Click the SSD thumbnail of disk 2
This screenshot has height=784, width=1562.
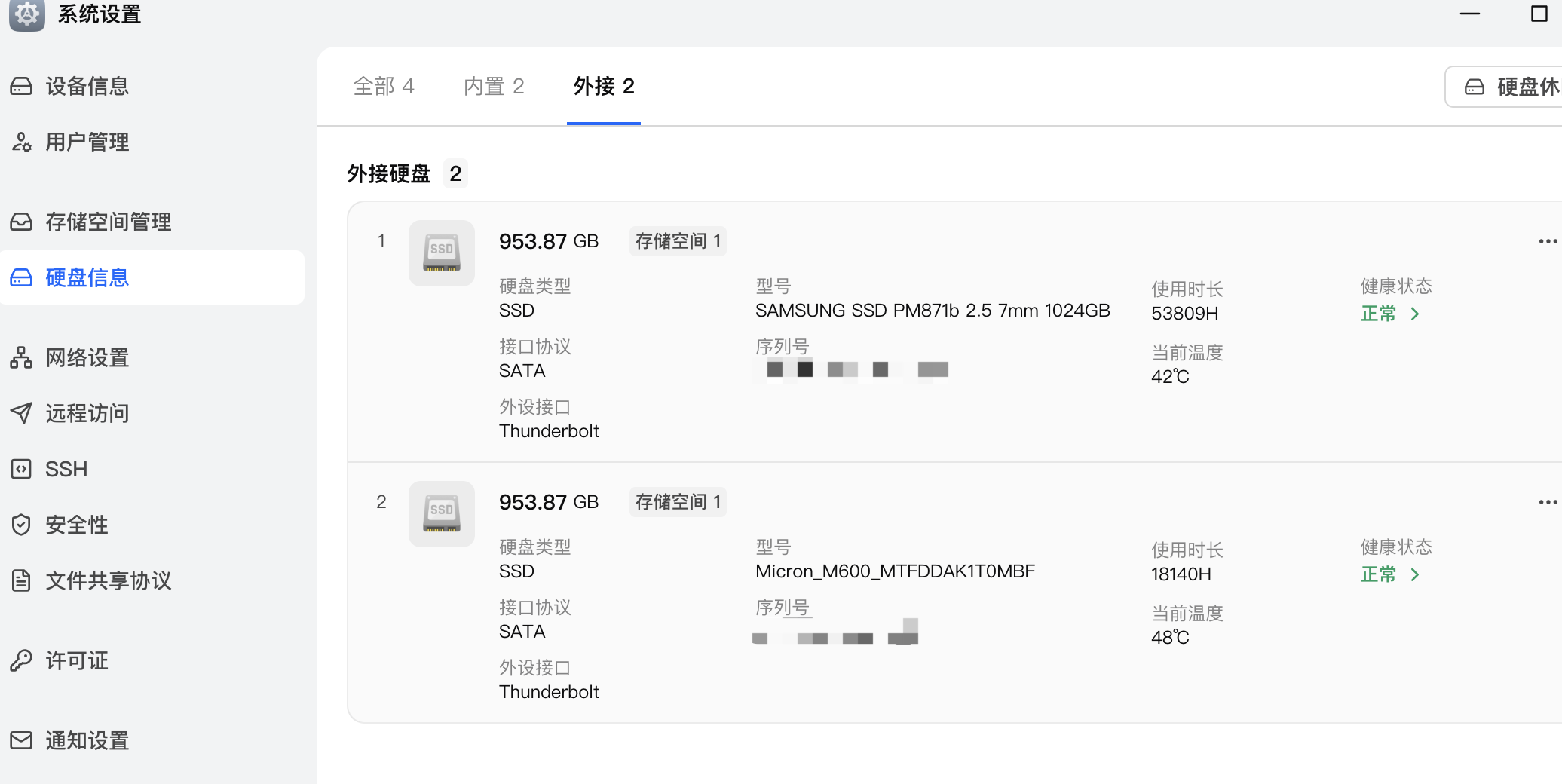click(x=442, y=514)
